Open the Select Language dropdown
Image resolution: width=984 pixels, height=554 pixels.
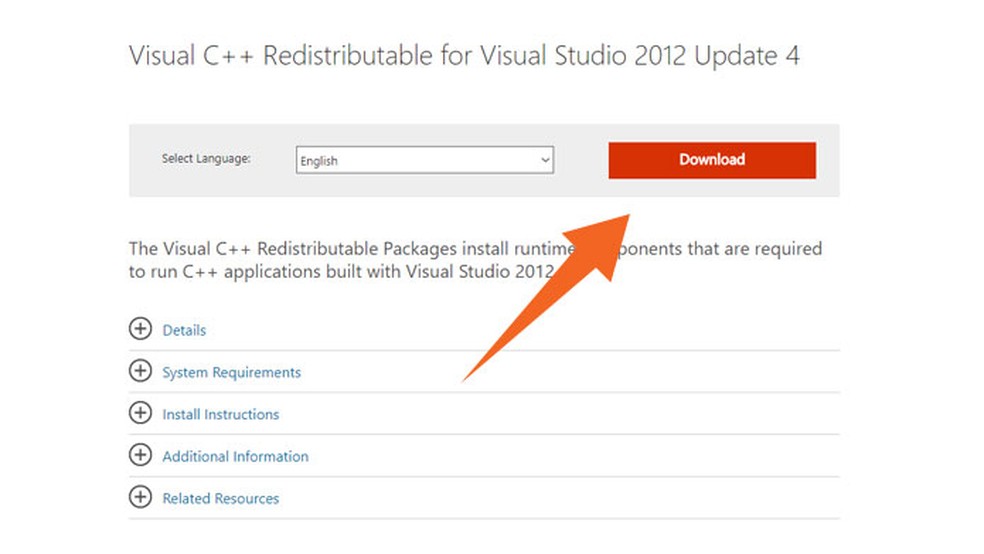click(424, 160)
